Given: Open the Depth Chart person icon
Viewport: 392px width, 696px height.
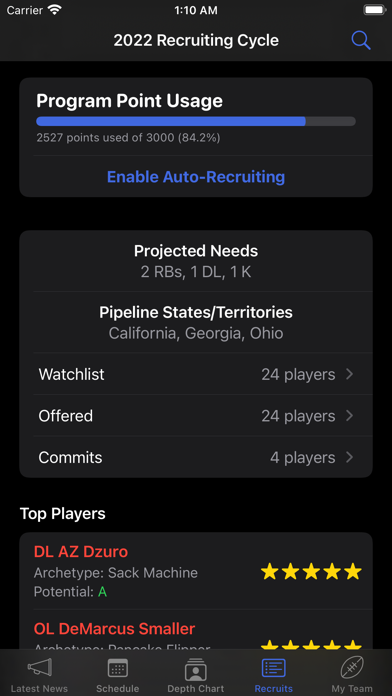Looking at the screenshot, I should [x=196, y=669].
